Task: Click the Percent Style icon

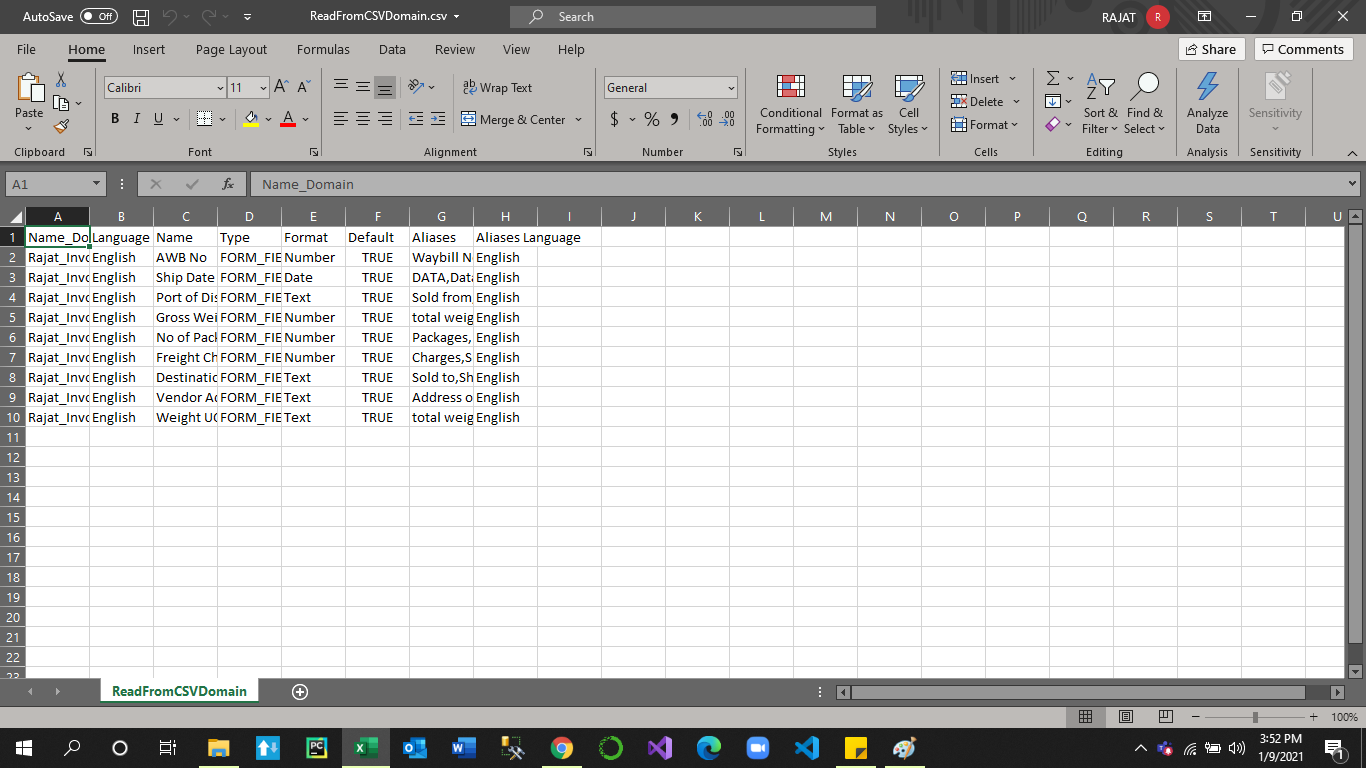Action: tap(652, 119)
